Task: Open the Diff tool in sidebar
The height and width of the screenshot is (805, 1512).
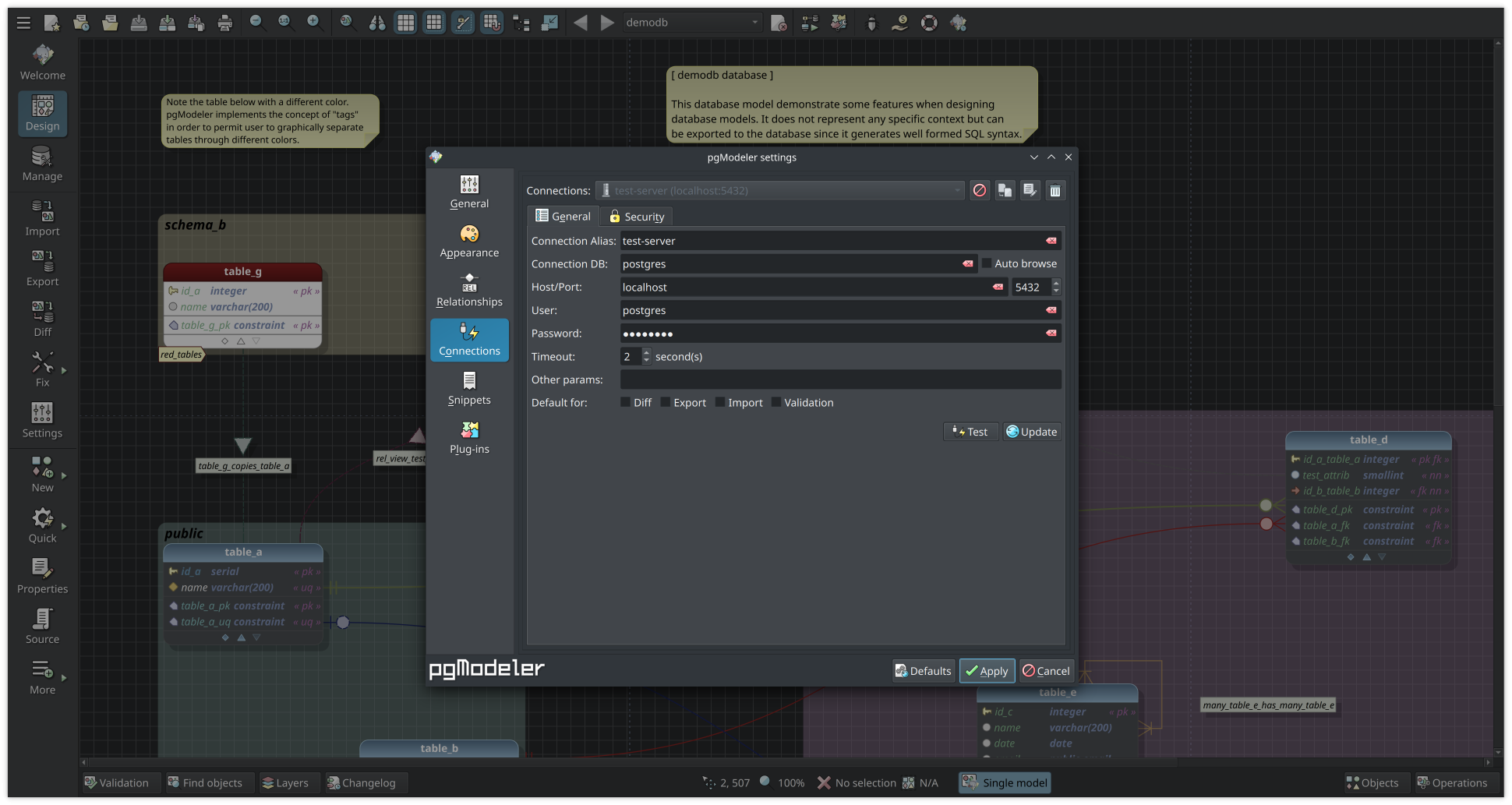Action: [x=43, y=320]
